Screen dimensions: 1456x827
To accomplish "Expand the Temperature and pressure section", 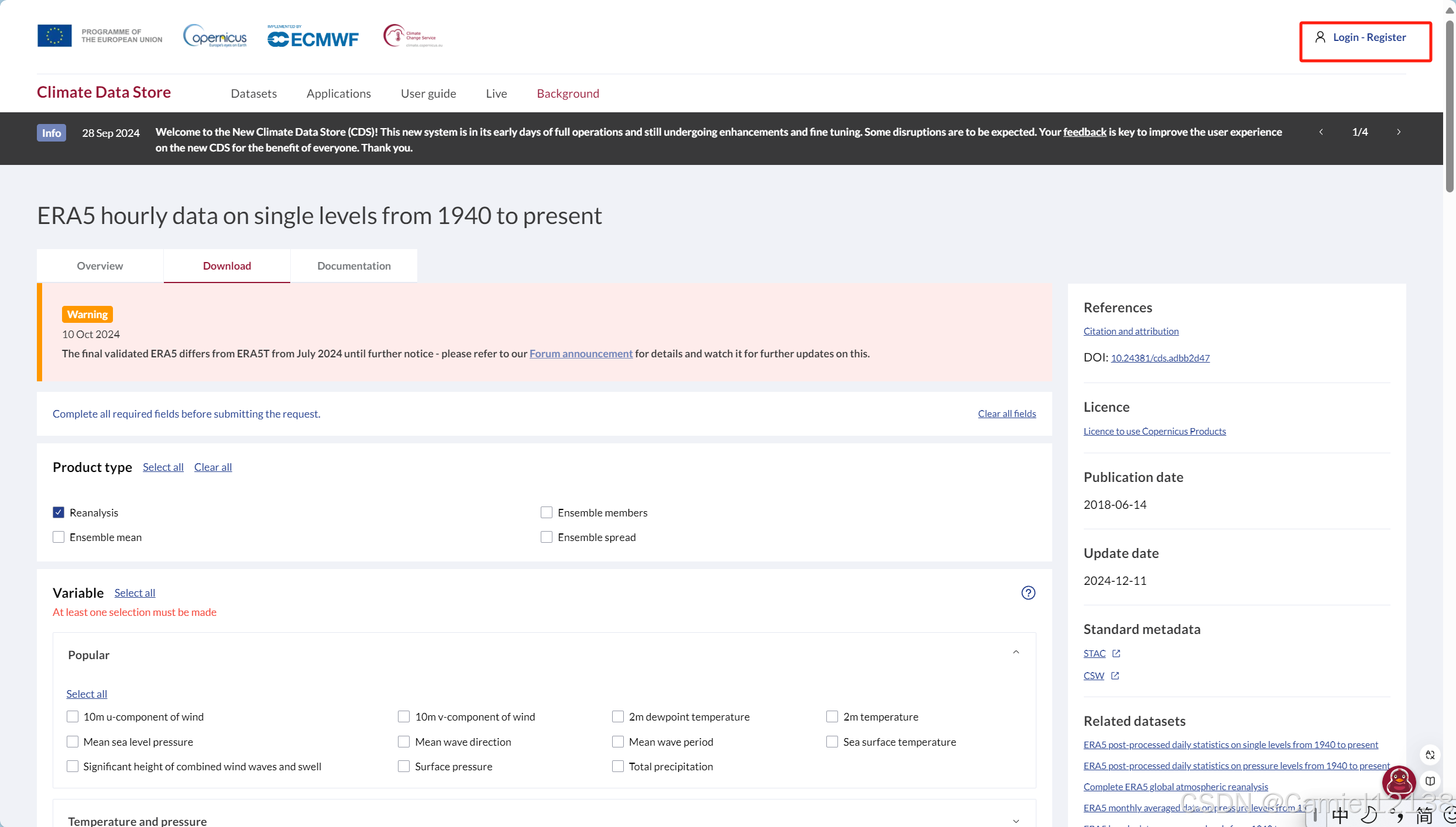I will pyautogui.click(x=1016, y=820).
